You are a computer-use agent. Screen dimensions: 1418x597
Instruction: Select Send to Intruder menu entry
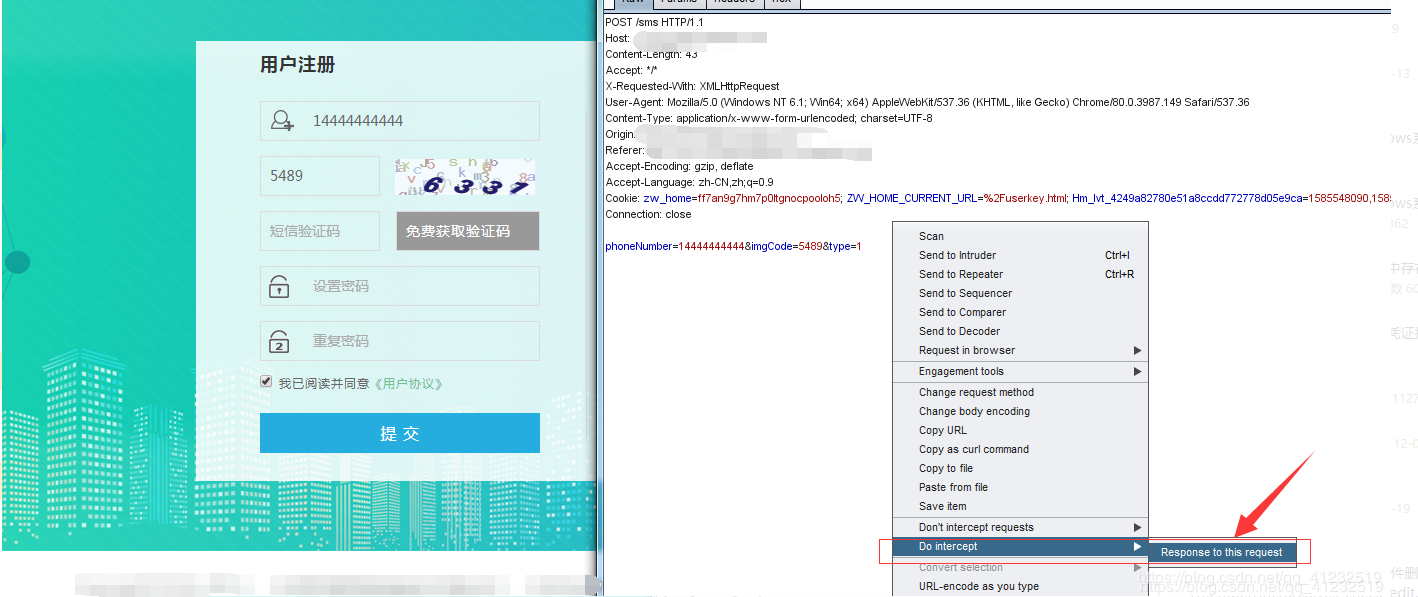pos(1020,255)
